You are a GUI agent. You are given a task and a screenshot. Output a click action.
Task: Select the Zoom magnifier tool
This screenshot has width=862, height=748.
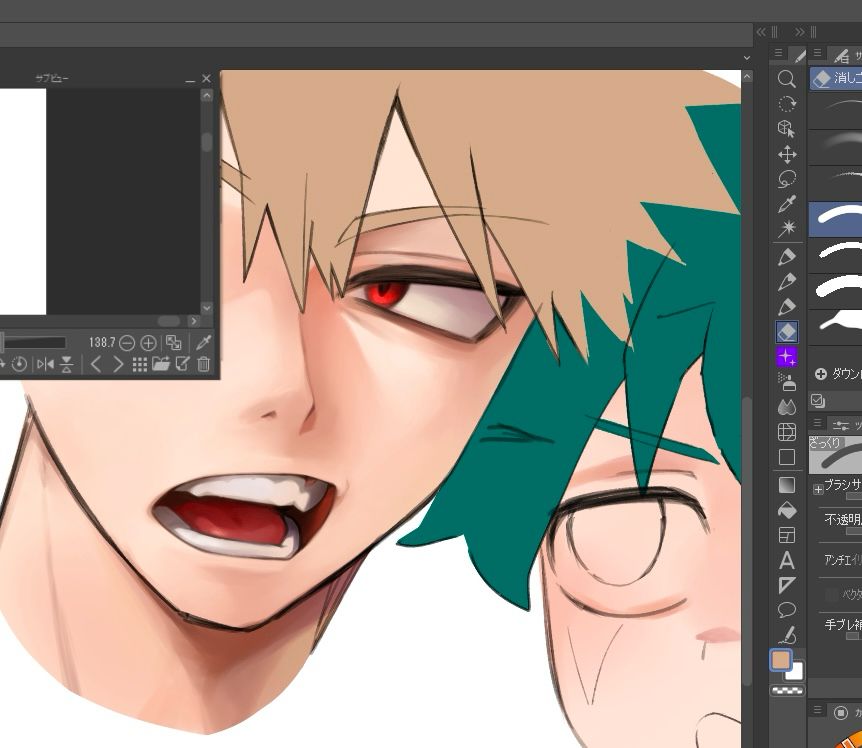click(x=787, y=79)
